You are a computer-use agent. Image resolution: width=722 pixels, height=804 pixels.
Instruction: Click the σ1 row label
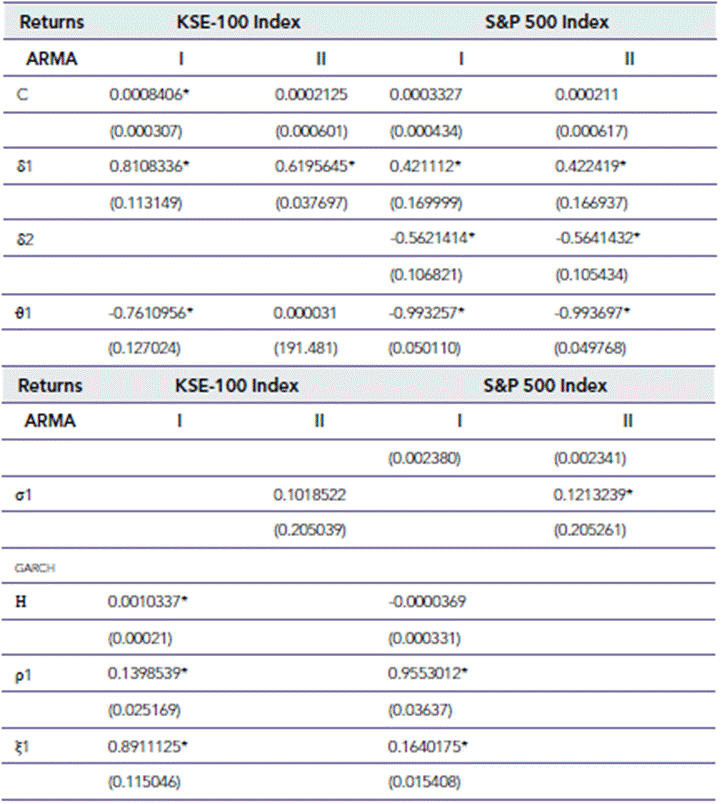pos(27,495)
